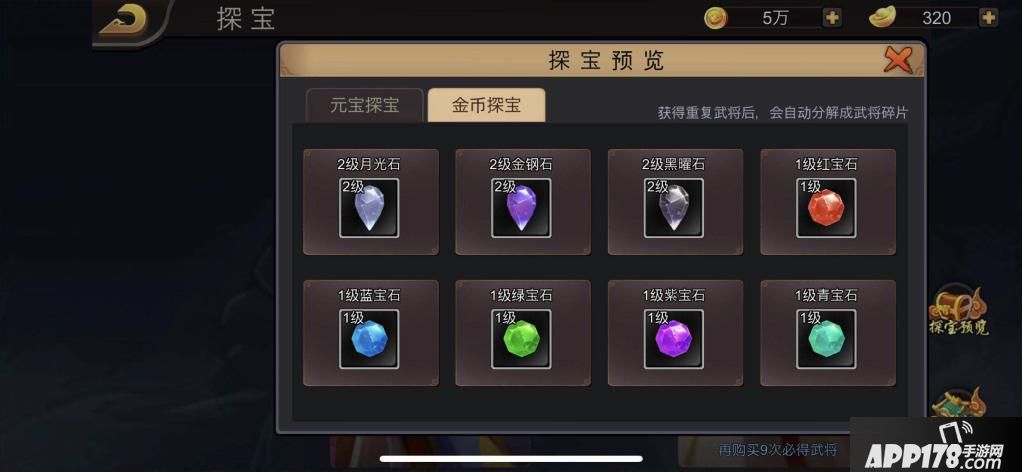This screenshot has width=1022, height=472.
Task: Select the 2级月光石 gem icon
Action: (x=369, y=207)
